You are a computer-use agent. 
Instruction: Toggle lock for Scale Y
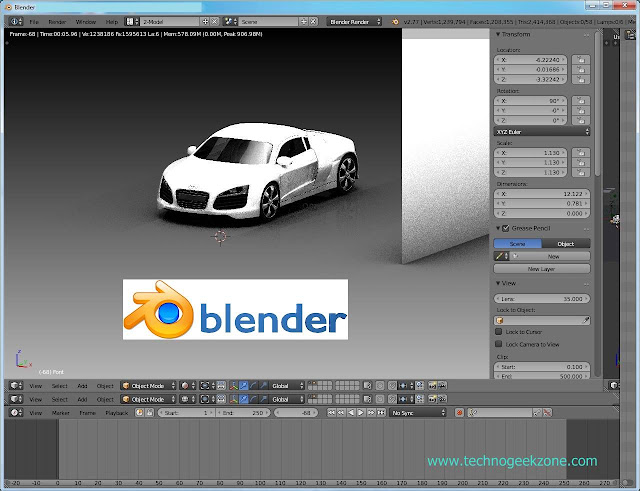581,162
